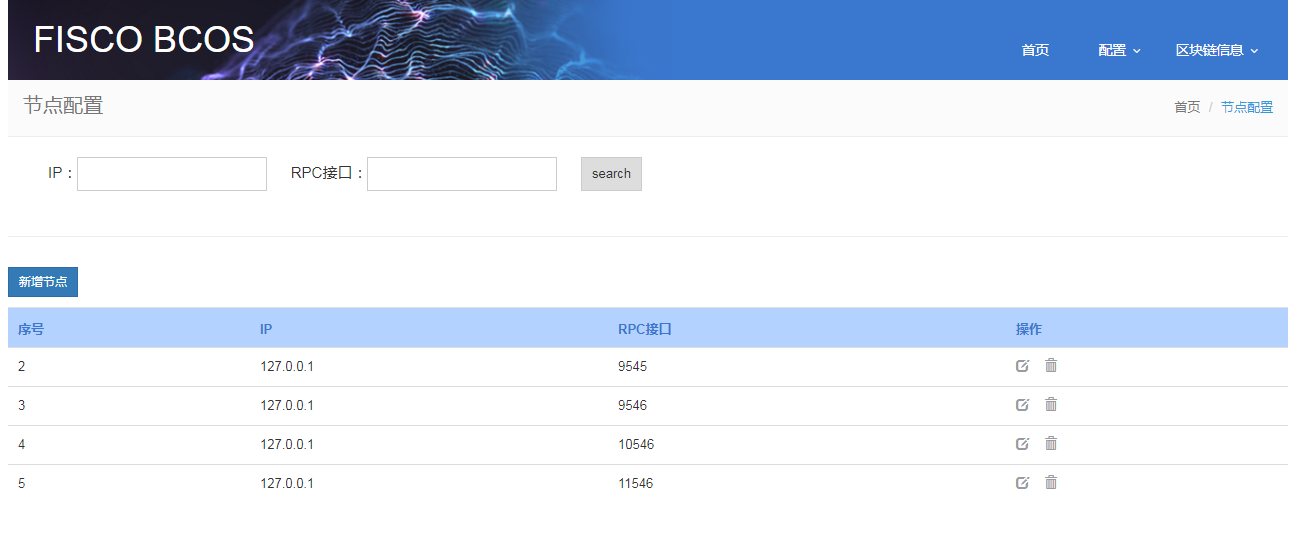The height and width of the screenshot is (534, 1301).
Task: Click the serial number 2 cell
Action: click(x=22, y=367)
